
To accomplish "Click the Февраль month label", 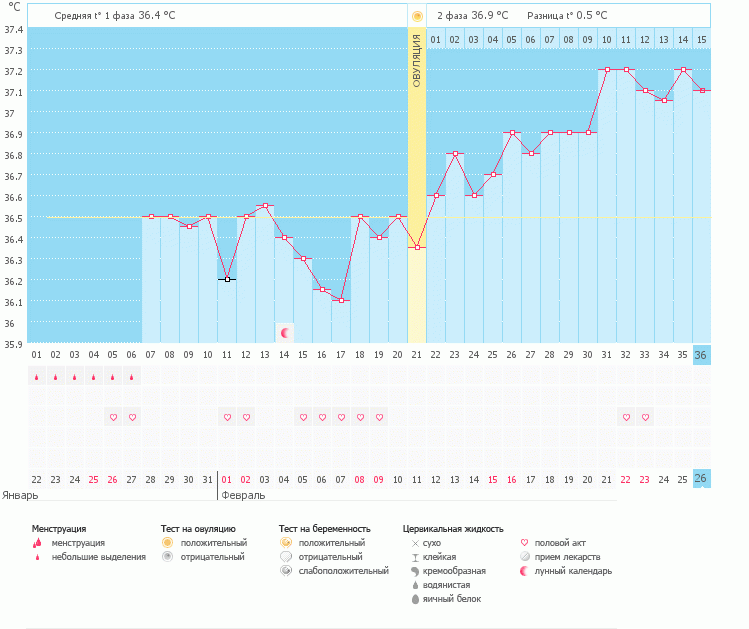I will pyautogui.click(x=243, y=495).
